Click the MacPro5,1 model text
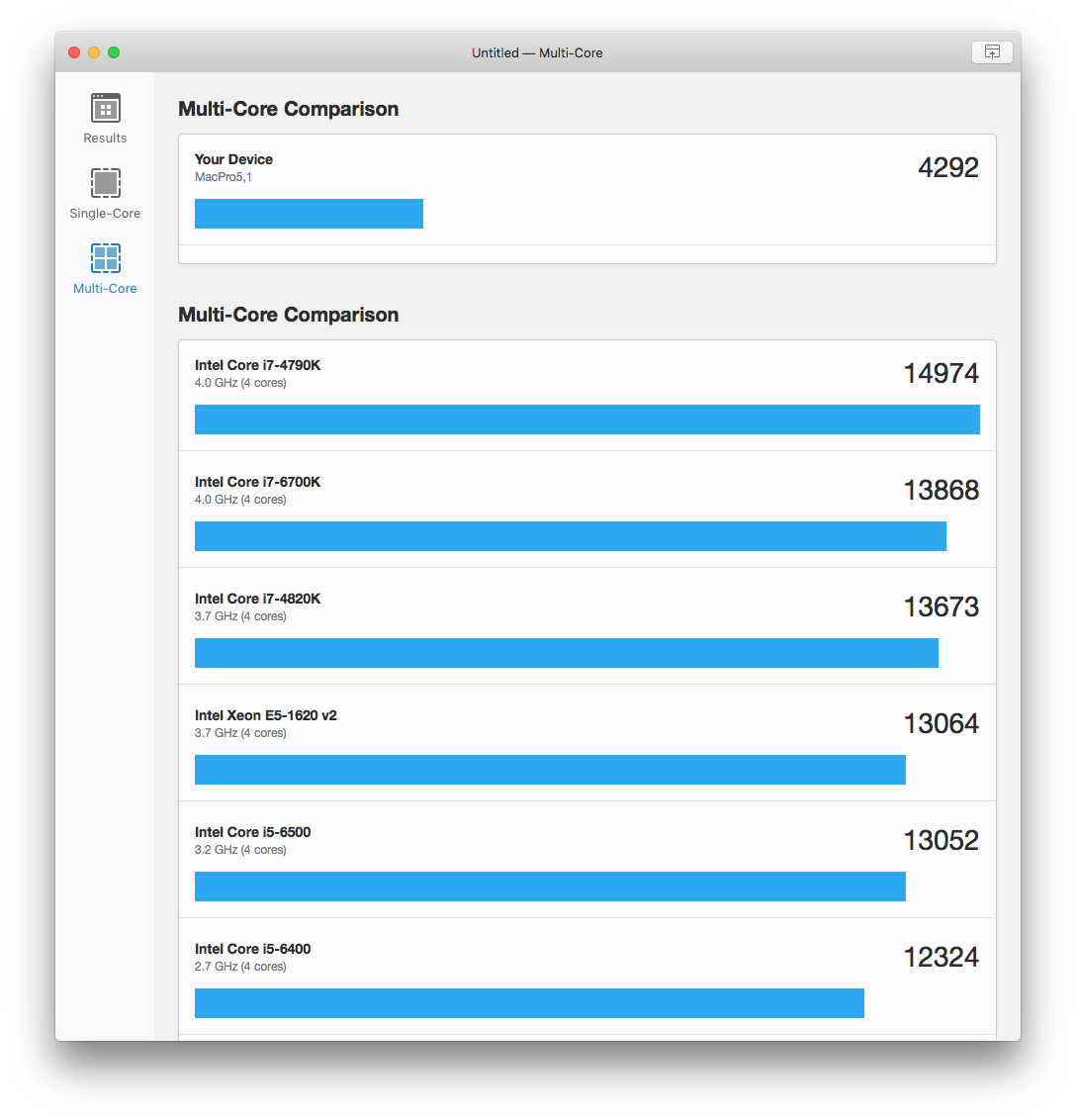Screen dimensions: 1076x1120 [224, 176]
